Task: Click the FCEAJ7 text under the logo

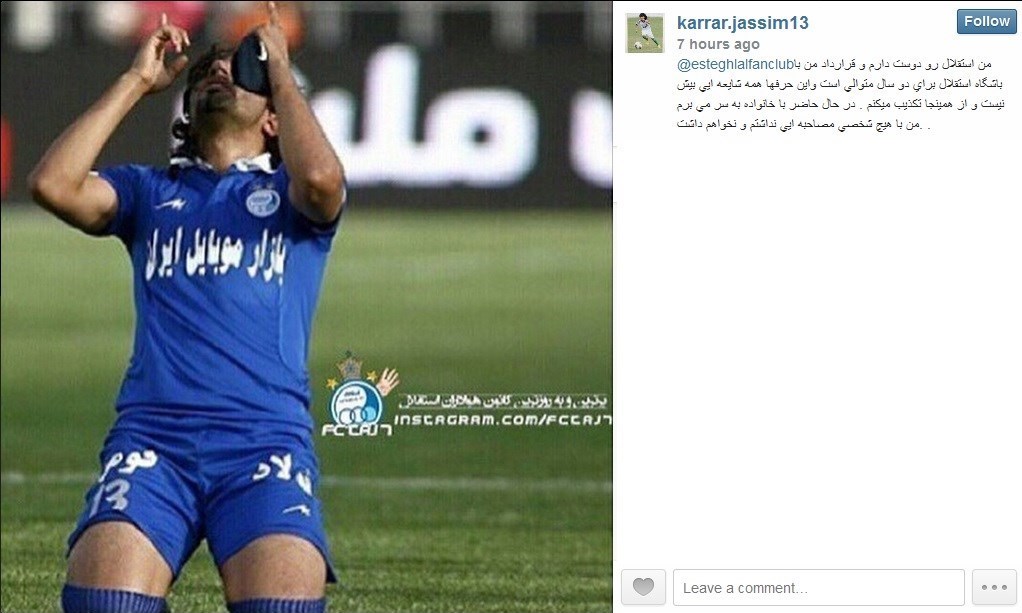Action: click(x=357, y=430)
